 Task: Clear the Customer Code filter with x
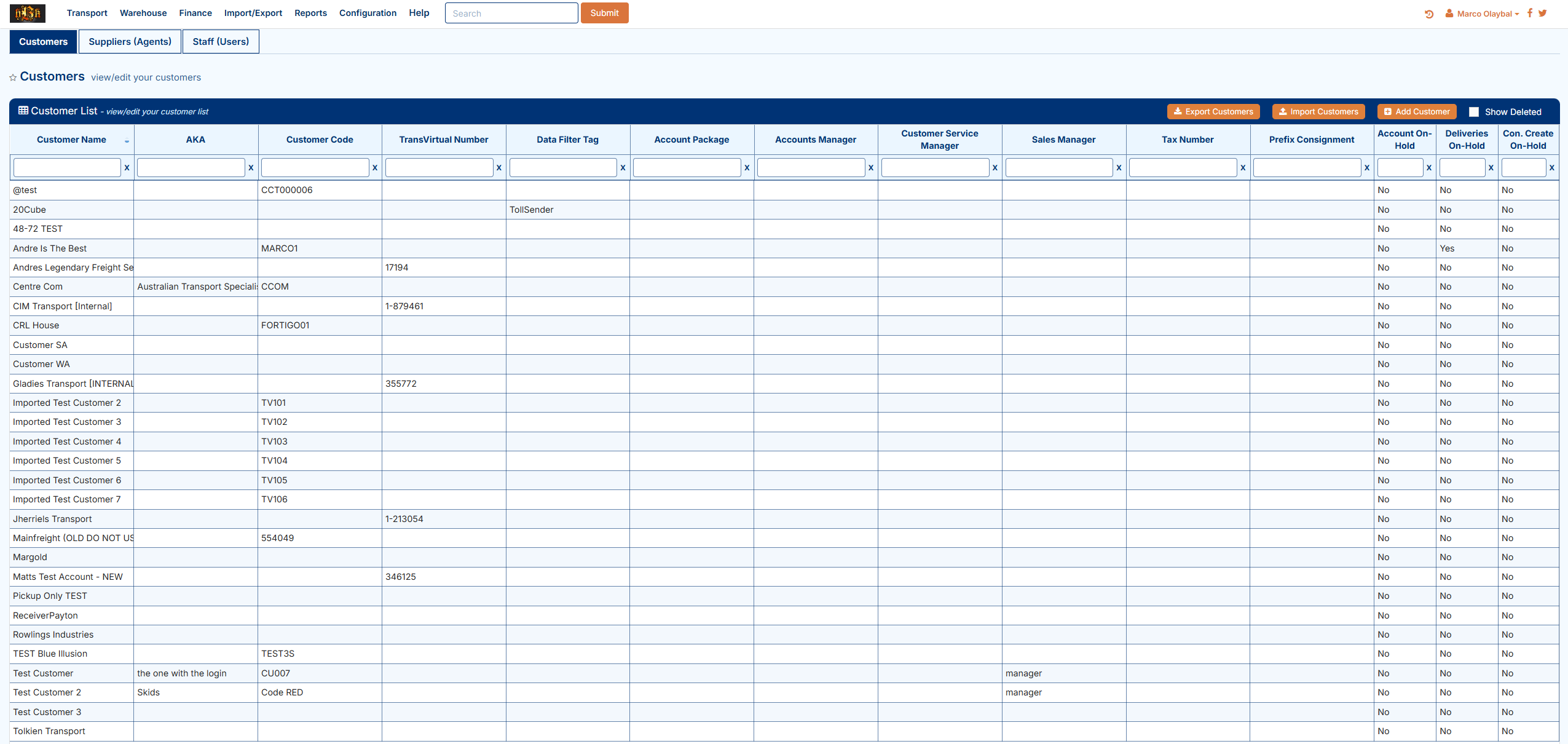(375, 167)
